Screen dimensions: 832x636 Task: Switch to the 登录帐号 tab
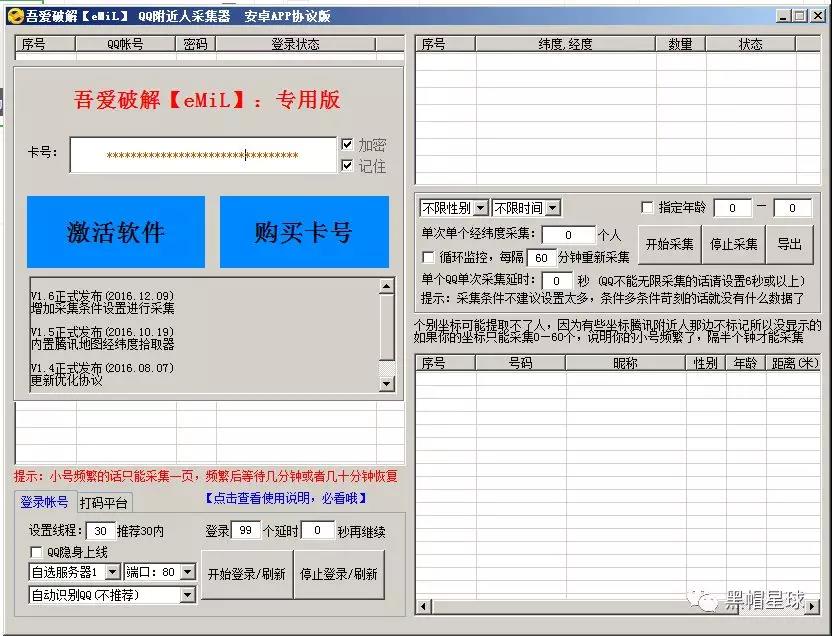43,501
